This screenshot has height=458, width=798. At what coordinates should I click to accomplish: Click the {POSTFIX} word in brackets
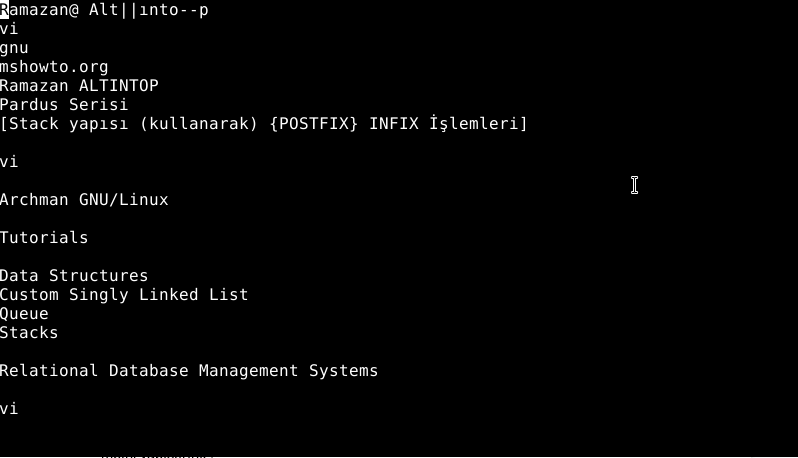[x=314, y=124]
